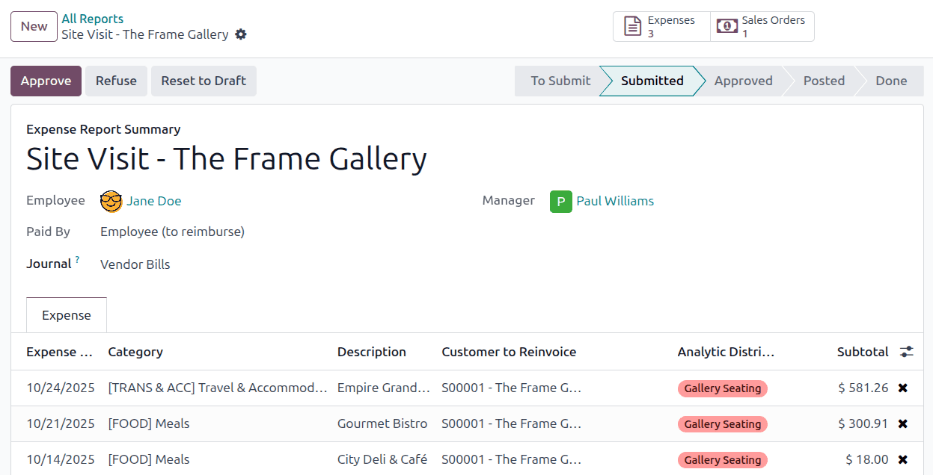933x475 pixels.
Task: Open the optional columns adjuster icon
Action: 906,352
